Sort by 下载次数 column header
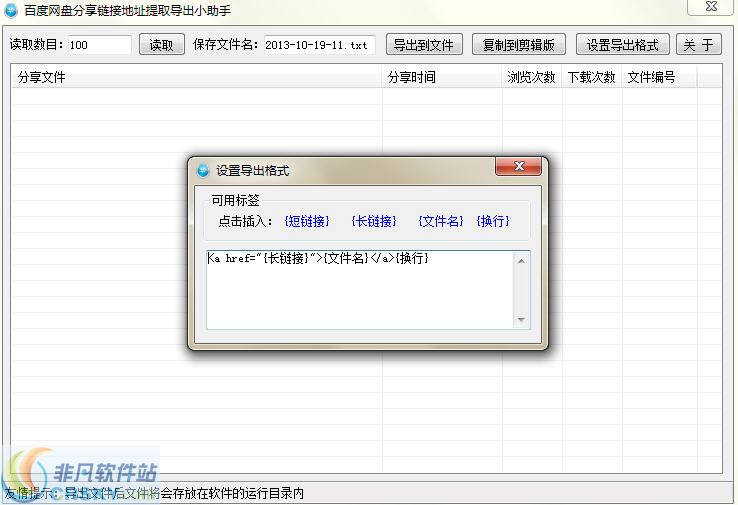Screen dimensions: 738x505 [592, 77]
